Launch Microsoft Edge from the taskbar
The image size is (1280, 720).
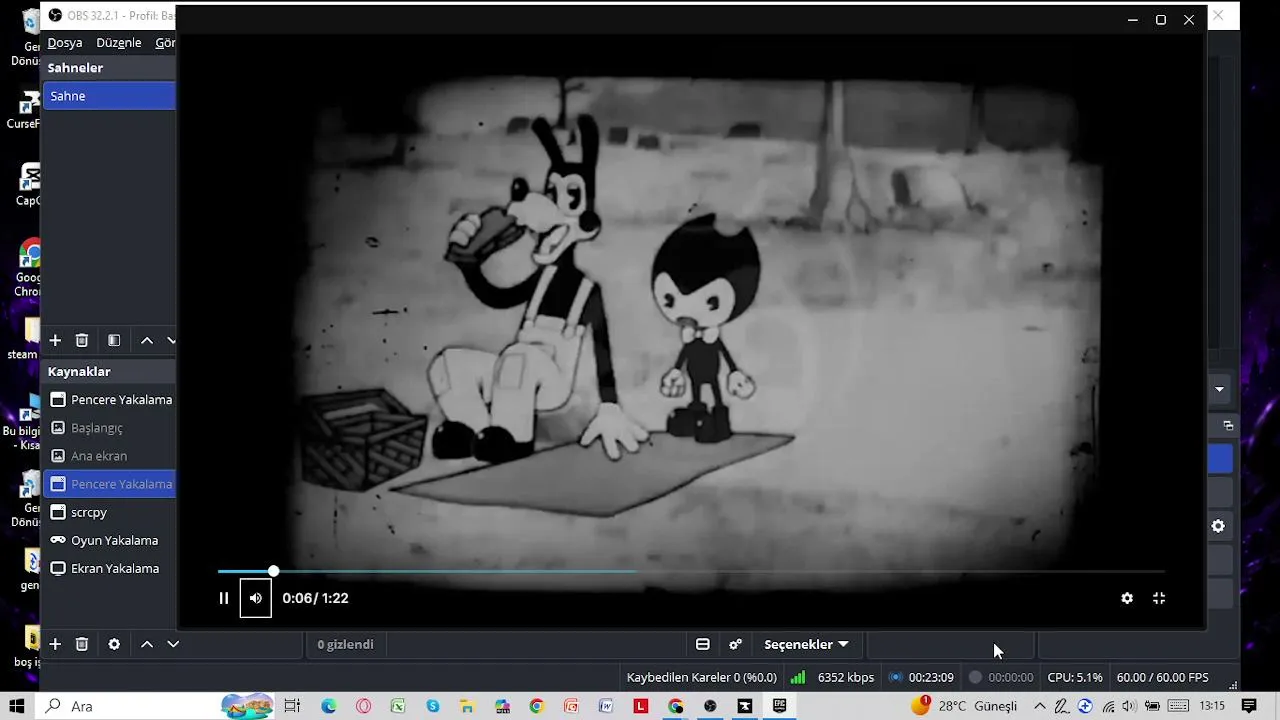[x=329, y=706]
